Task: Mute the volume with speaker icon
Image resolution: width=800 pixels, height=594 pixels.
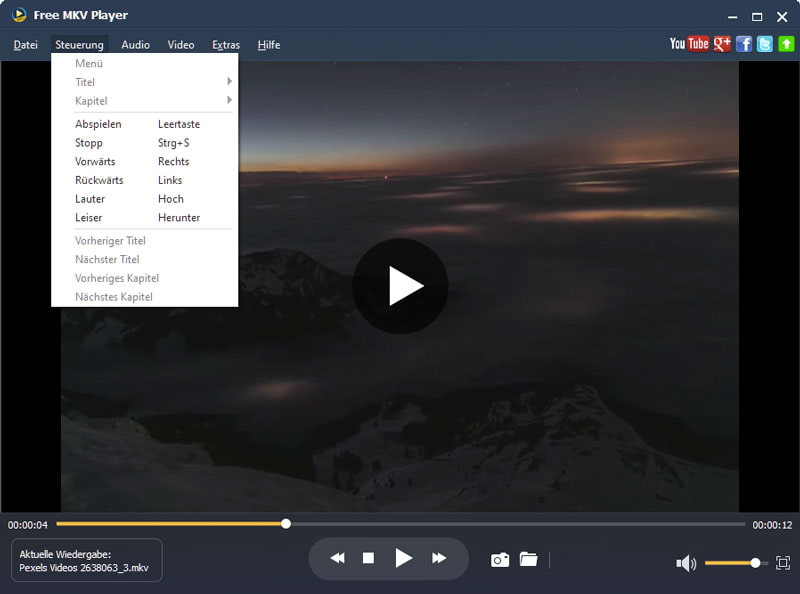Action: (x=686, y=562)
